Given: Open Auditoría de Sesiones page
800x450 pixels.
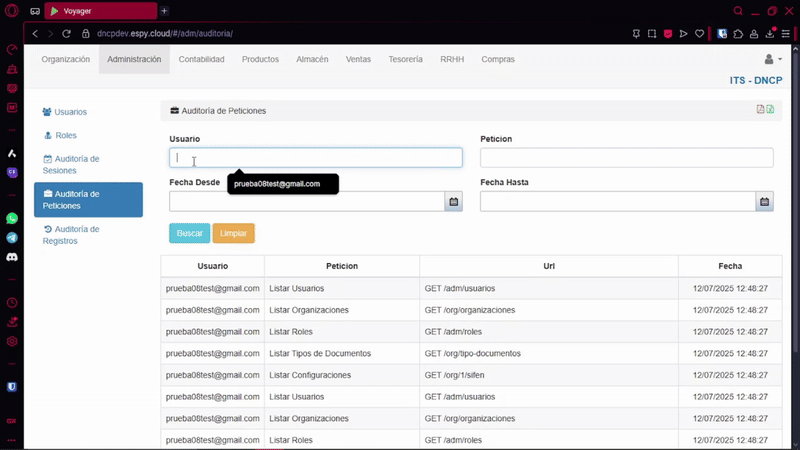Looking at the screenshot, I should point(76,164).
